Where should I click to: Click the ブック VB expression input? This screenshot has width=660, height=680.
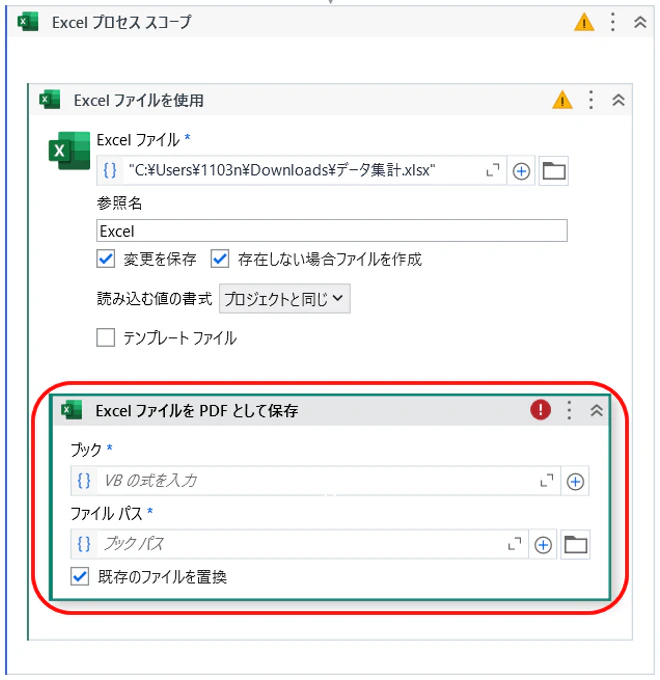coord(317,481)
